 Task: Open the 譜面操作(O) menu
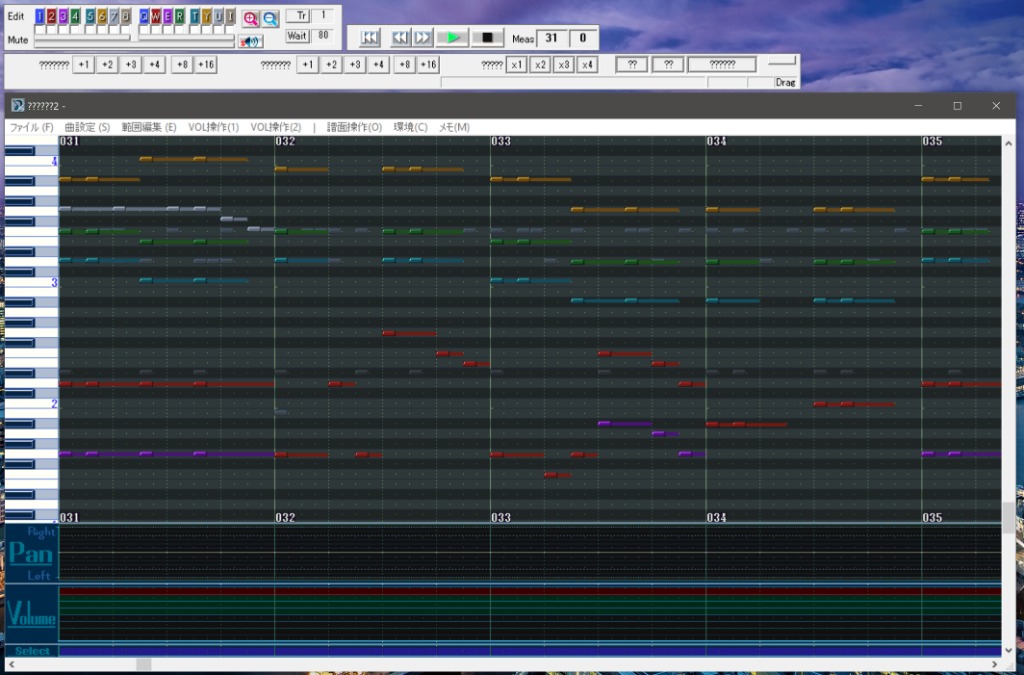pos(354,127)
